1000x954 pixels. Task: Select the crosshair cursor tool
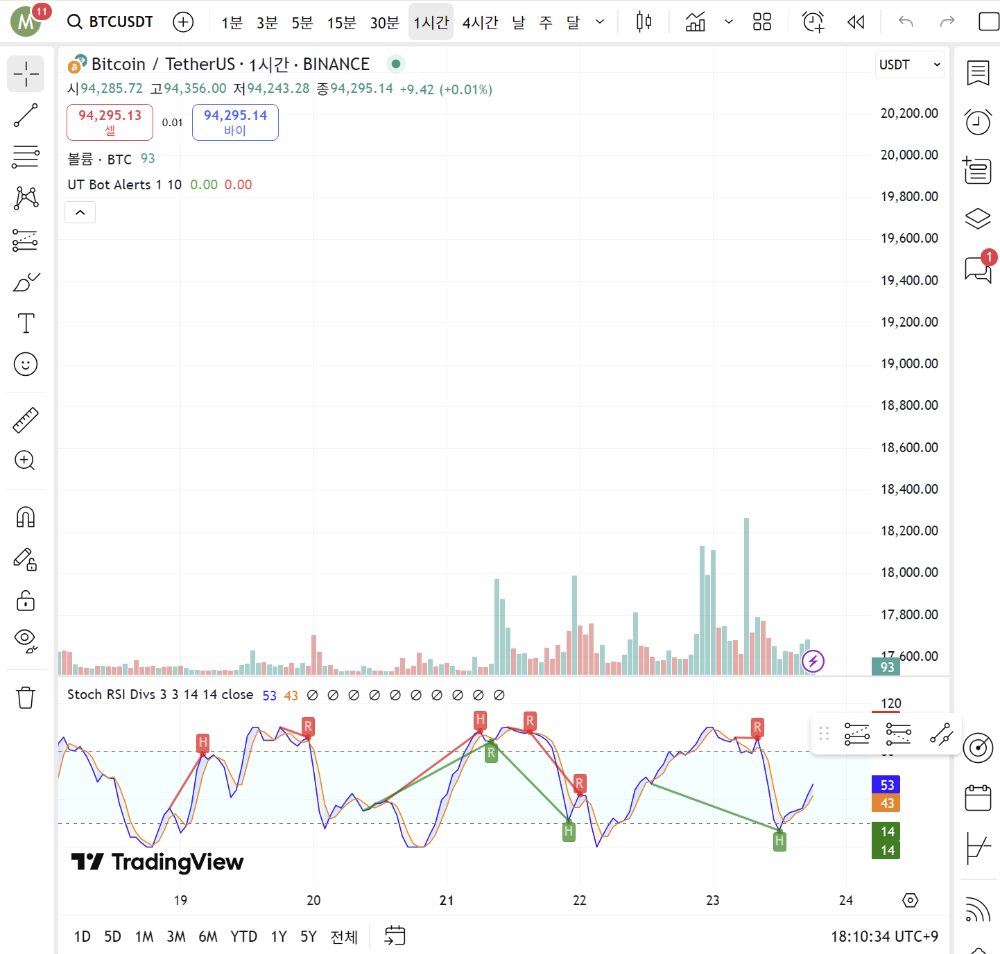tap(26, 74)
